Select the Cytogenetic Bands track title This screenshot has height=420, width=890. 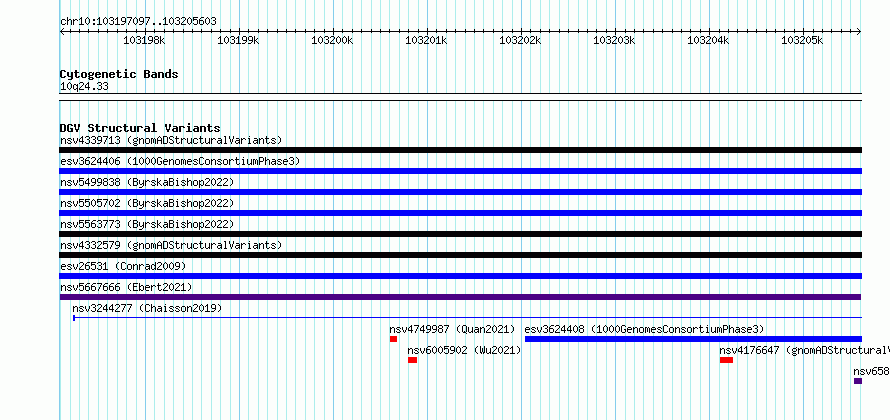pyautogui.click(x=119, y=74)
